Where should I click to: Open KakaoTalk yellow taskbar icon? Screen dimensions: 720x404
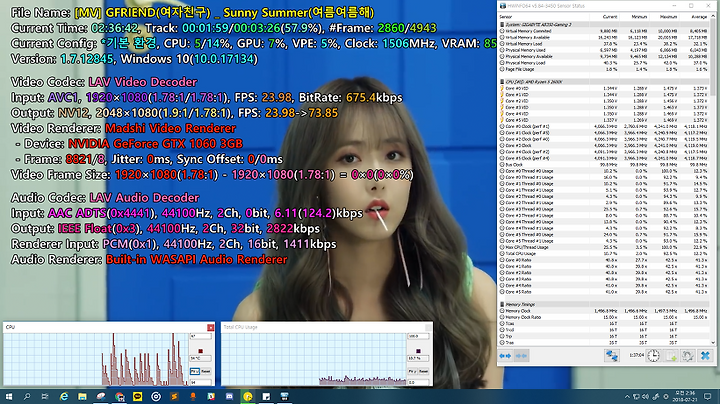pos(137,397)
